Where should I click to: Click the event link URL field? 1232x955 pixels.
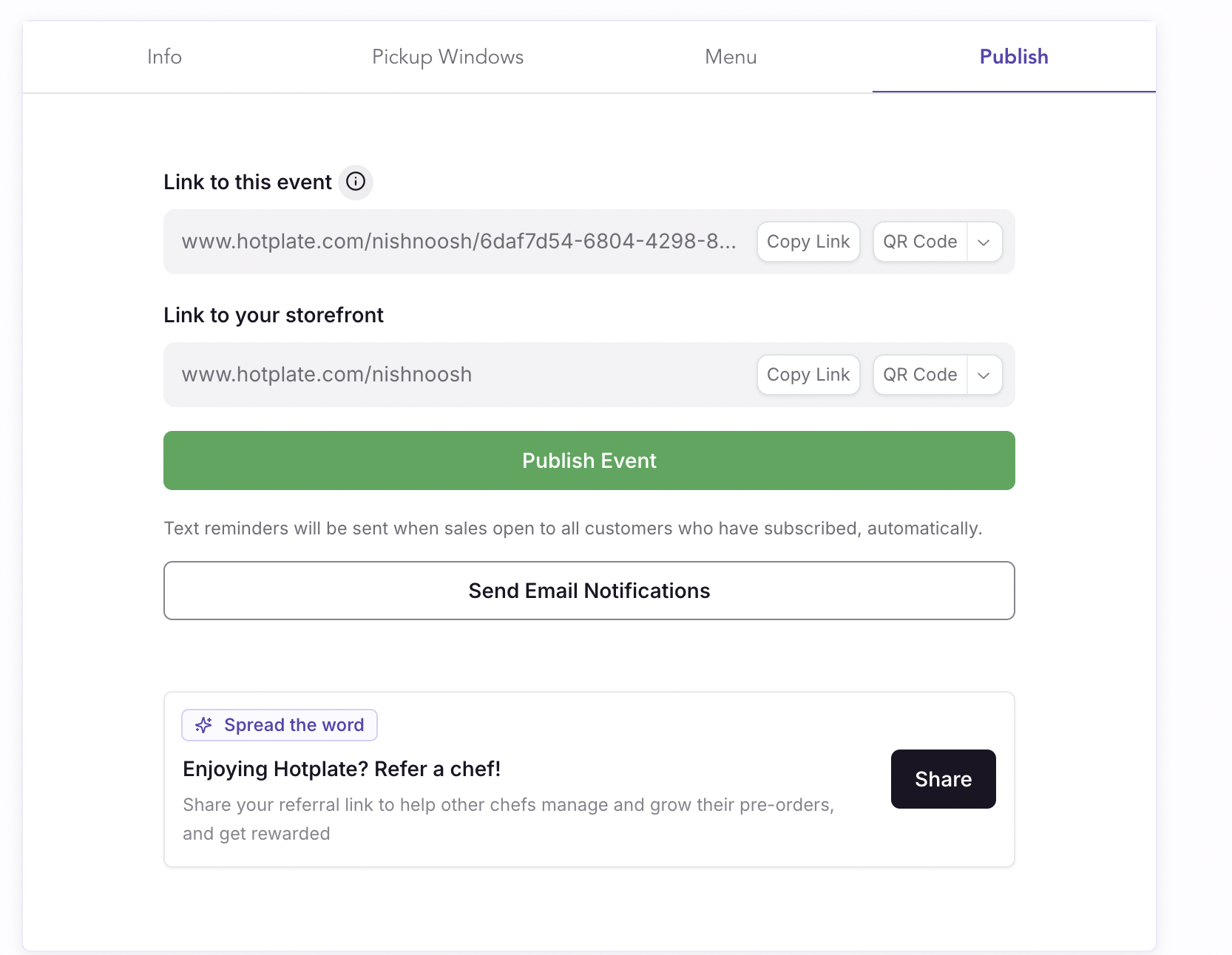[x=458, y=242]
